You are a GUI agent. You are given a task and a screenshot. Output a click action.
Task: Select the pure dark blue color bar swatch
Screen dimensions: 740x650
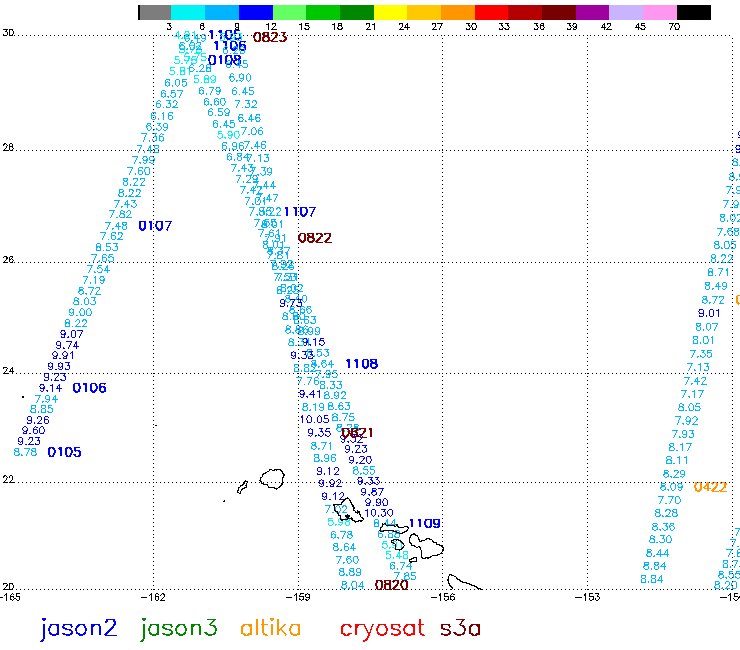point(256,12)
